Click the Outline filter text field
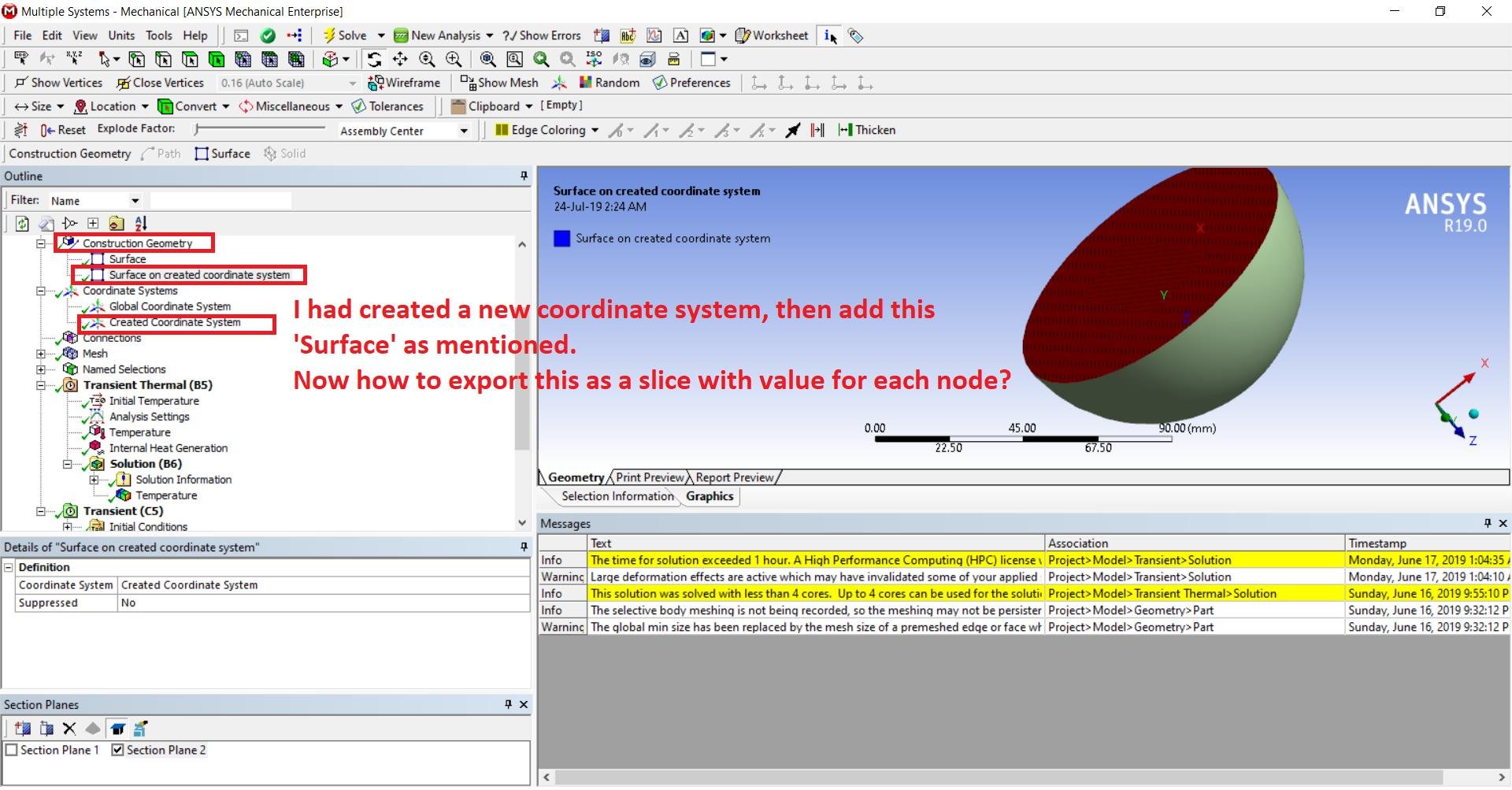 220,201
